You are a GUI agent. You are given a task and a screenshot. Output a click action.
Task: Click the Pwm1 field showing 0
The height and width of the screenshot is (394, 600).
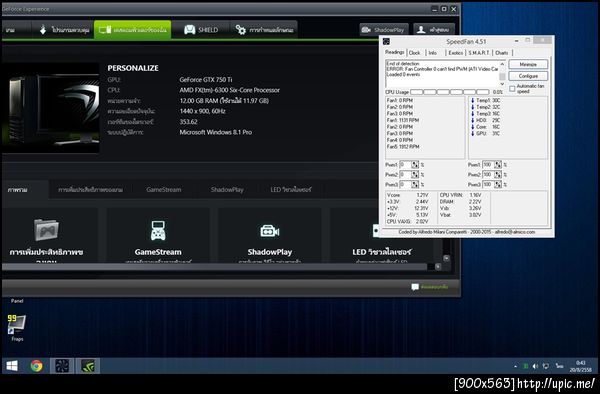(x=405, y=164)
